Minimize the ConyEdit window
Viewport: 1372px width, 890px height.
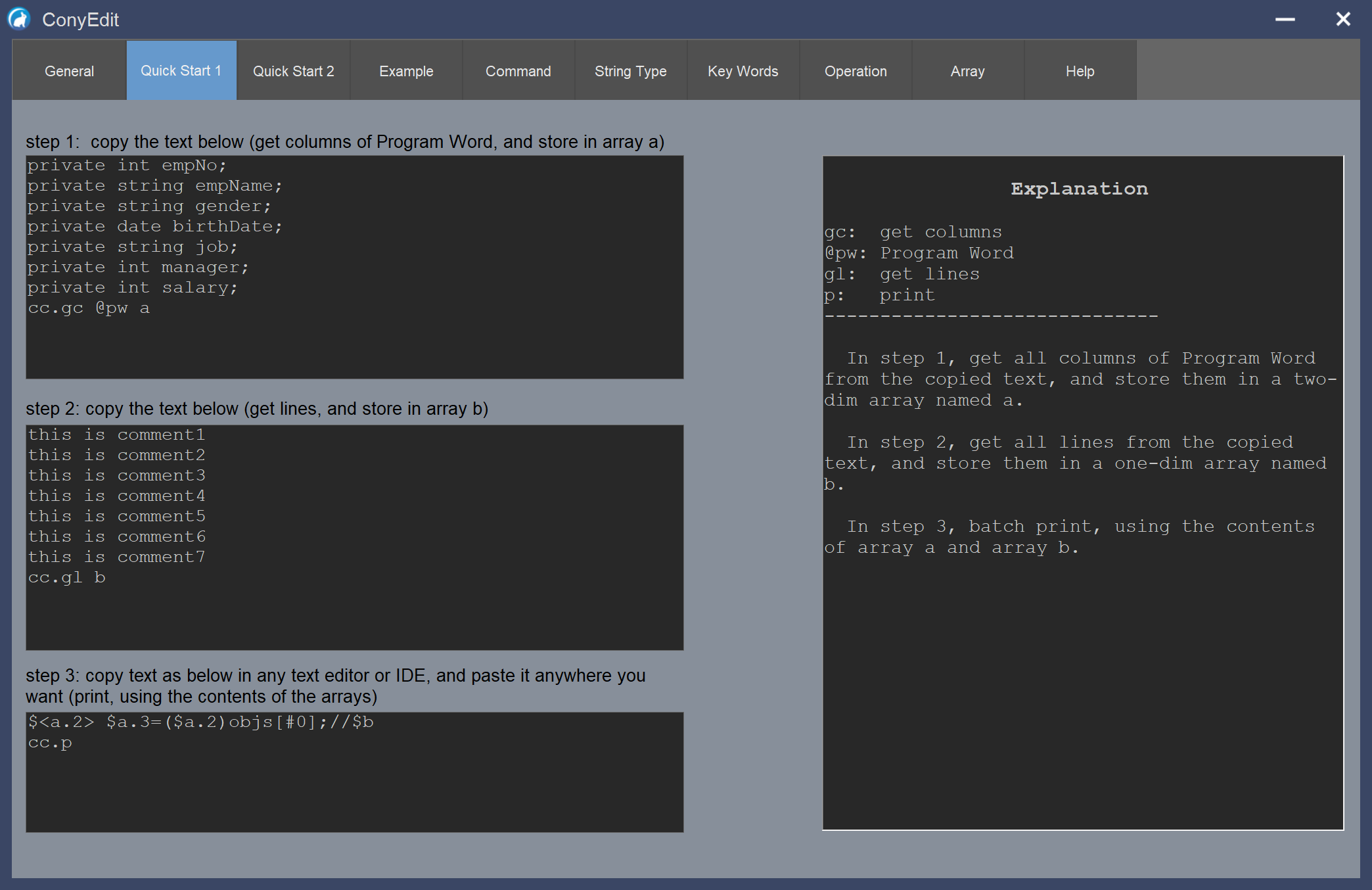tap(1285, 19)
